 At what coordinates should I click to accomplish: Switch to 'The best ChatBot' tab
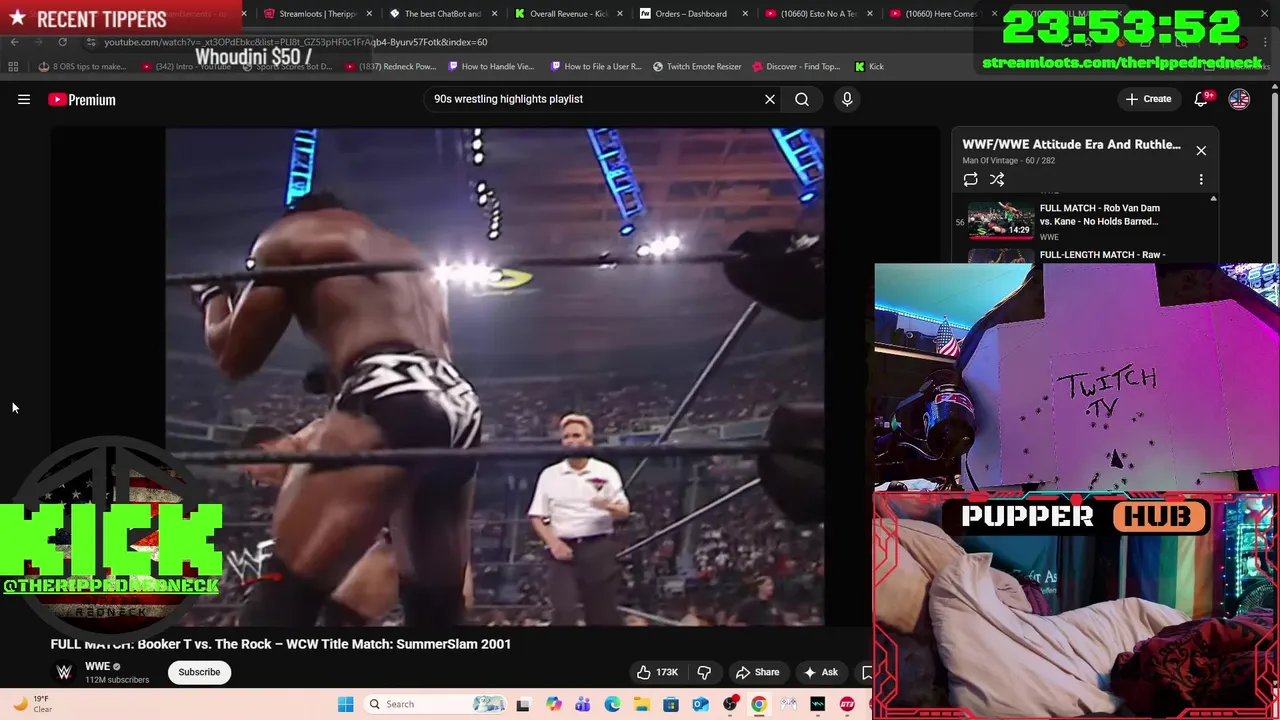[442, 14]
